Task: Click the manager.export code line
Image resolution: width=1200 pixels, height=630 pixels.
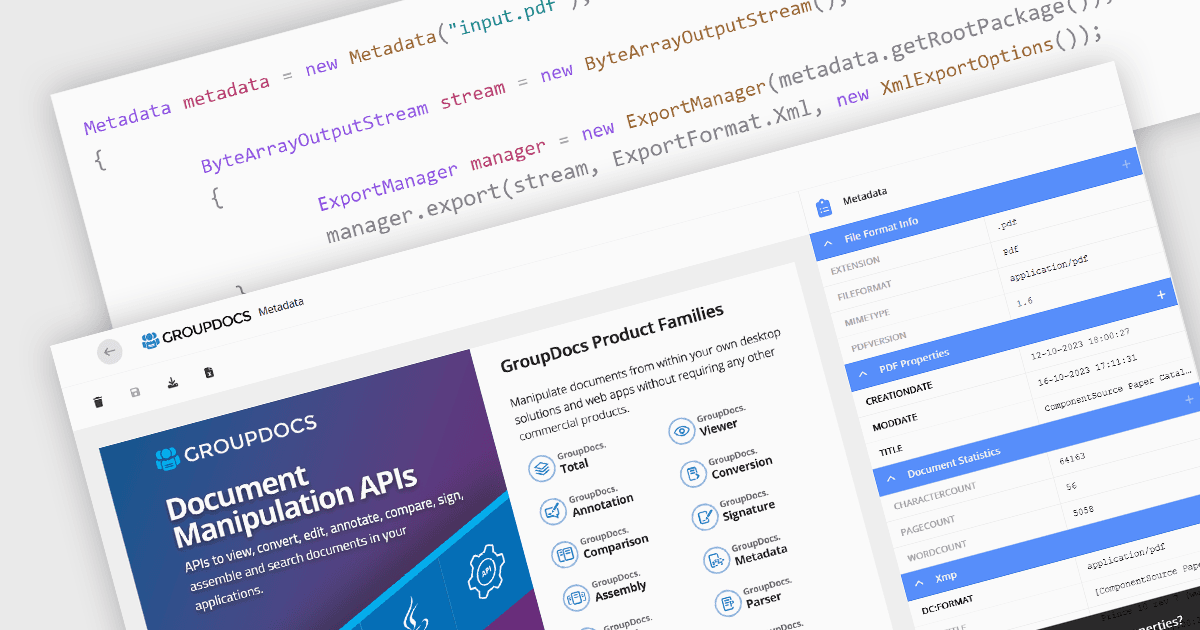Action: click(713, 135)
